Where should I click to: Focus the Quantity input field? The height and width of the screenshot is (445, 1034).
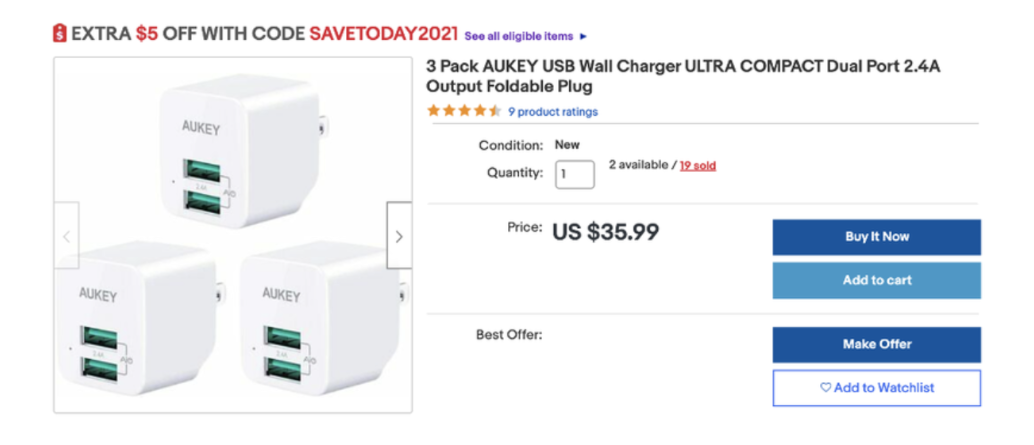574,175
